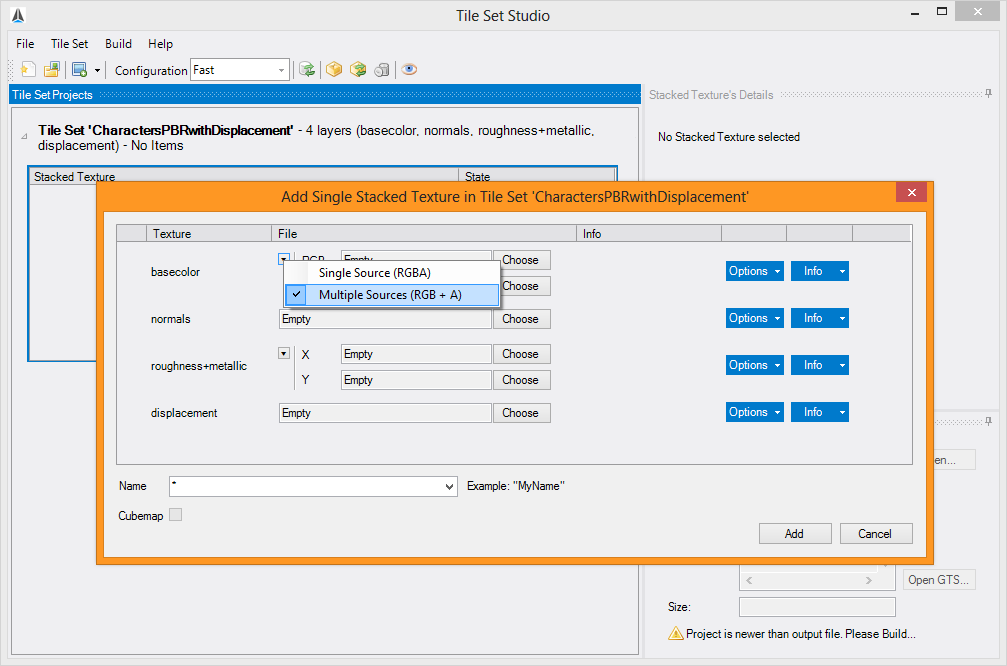Click the build box toolbar icon
The width and height of the screenshot is (1007, 666).
pos(334,69)
